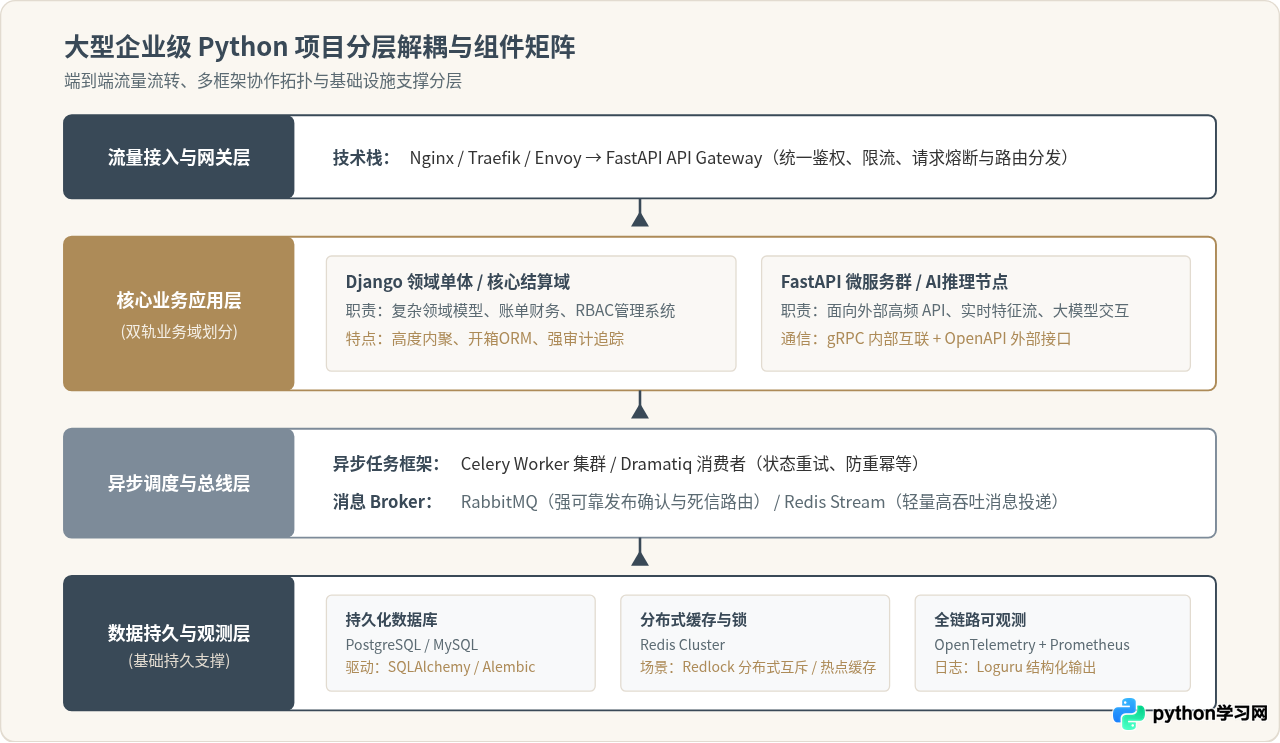Screen dimensions: 1280x743
Task: Open the 分布式缓存与锁 card title
Action: point(694,620)
